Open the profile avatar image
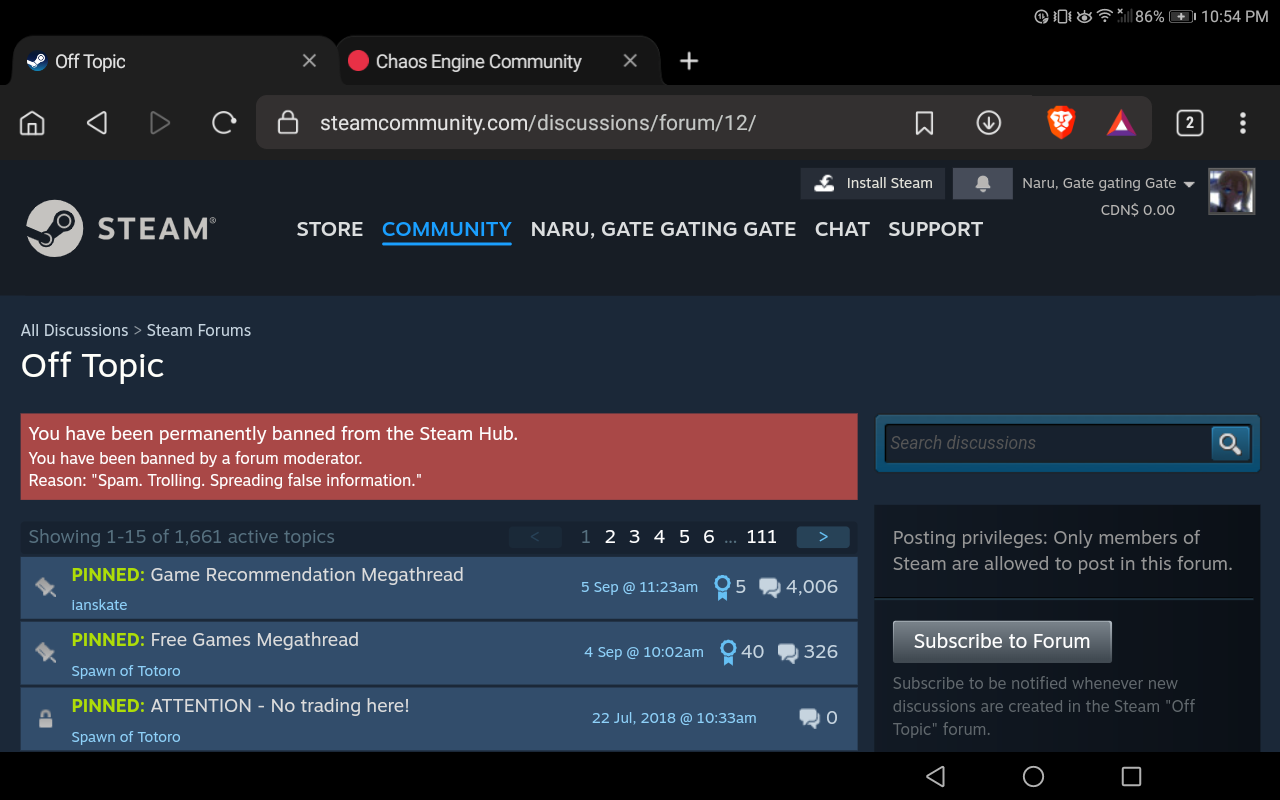 pos(1232,191)
